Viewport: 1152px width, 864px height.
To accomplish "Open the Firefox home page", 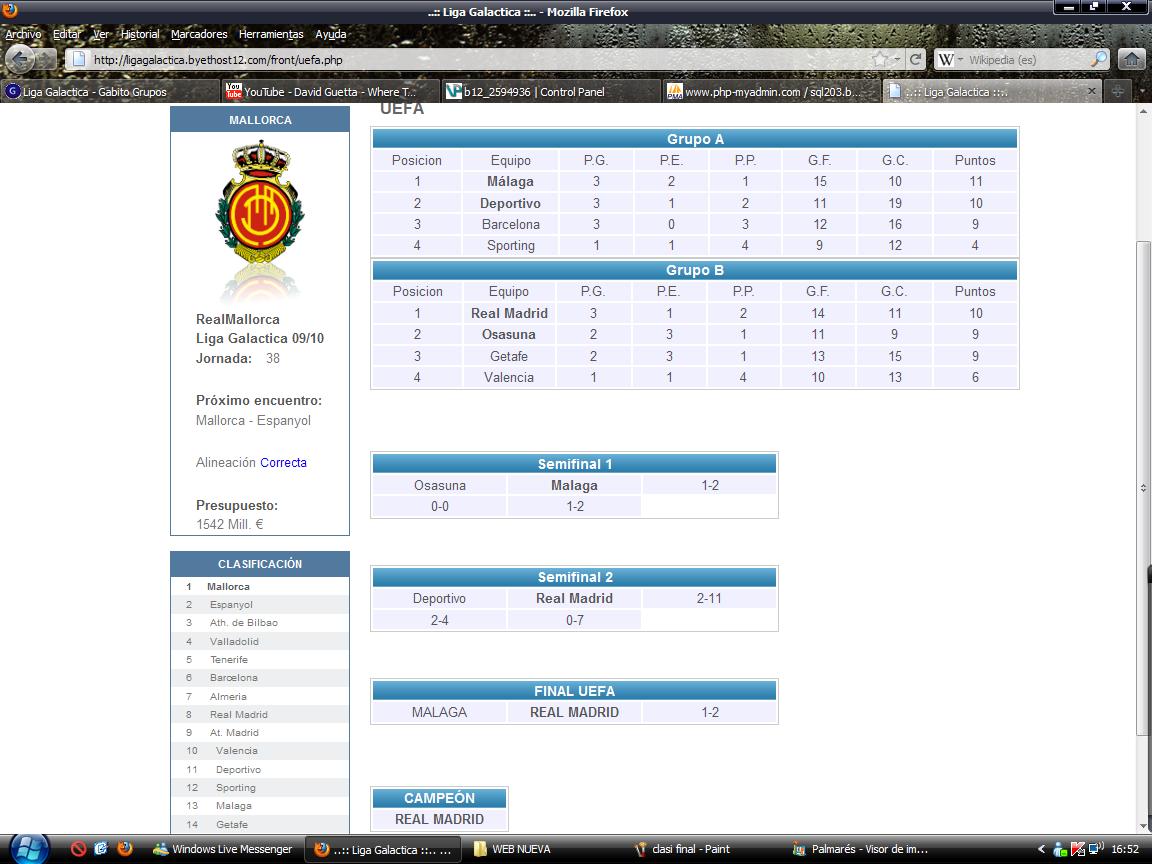I will pyautogui.click(x=1131, y=60).
